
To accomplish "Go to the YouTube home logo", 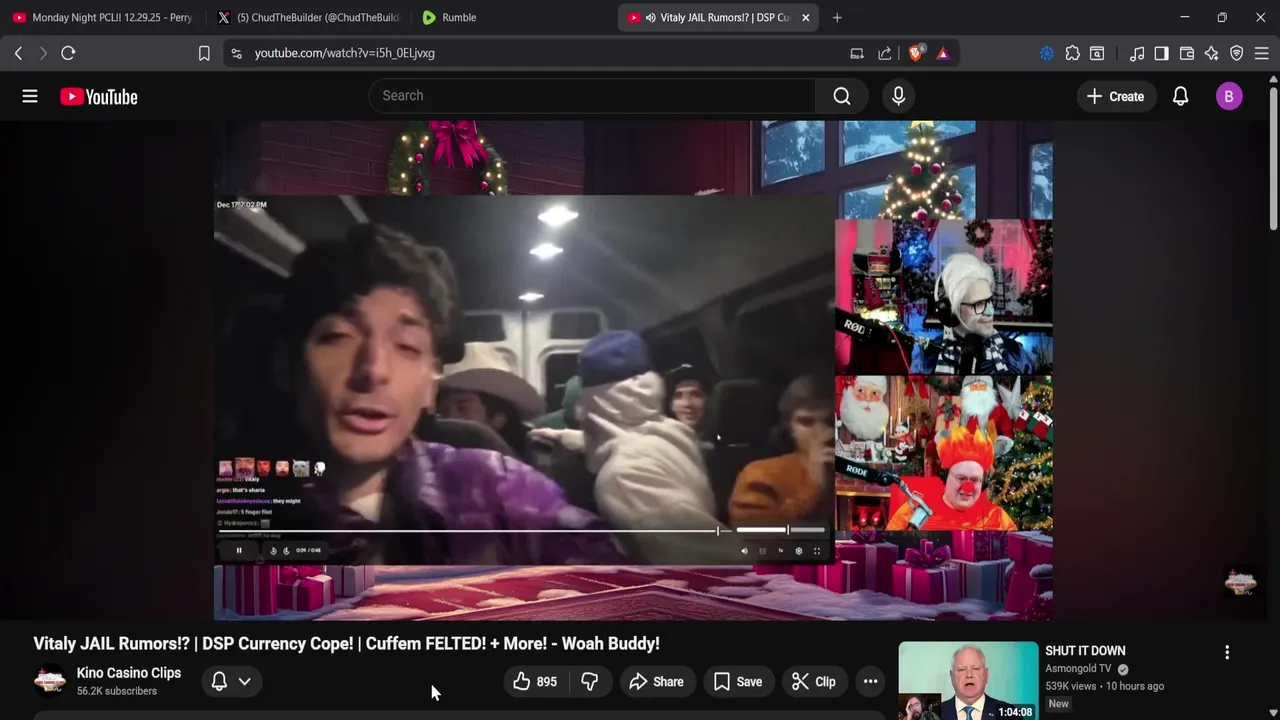I will 98,97.
